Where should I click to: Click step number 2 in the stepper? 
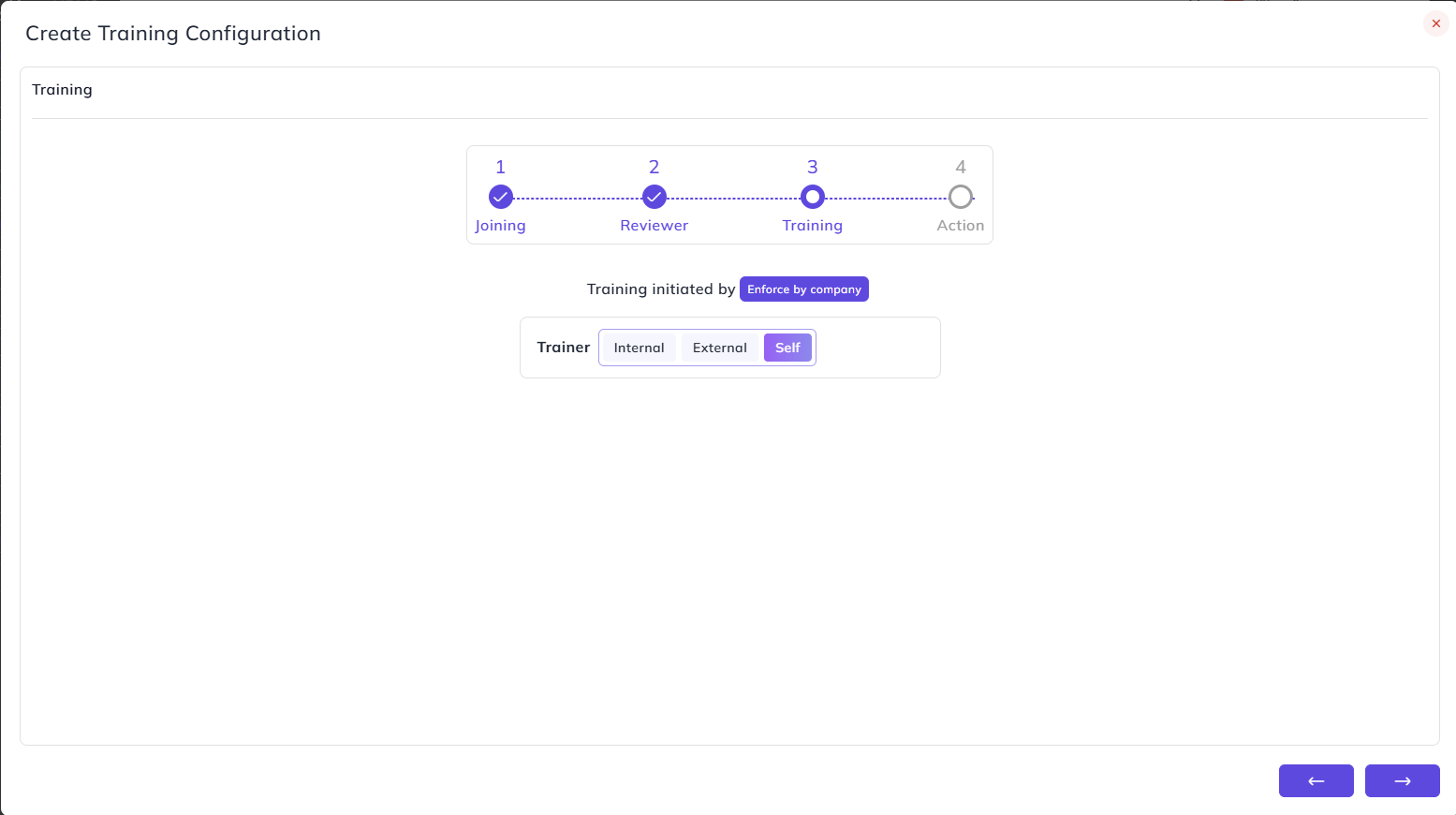click(654, 167)
